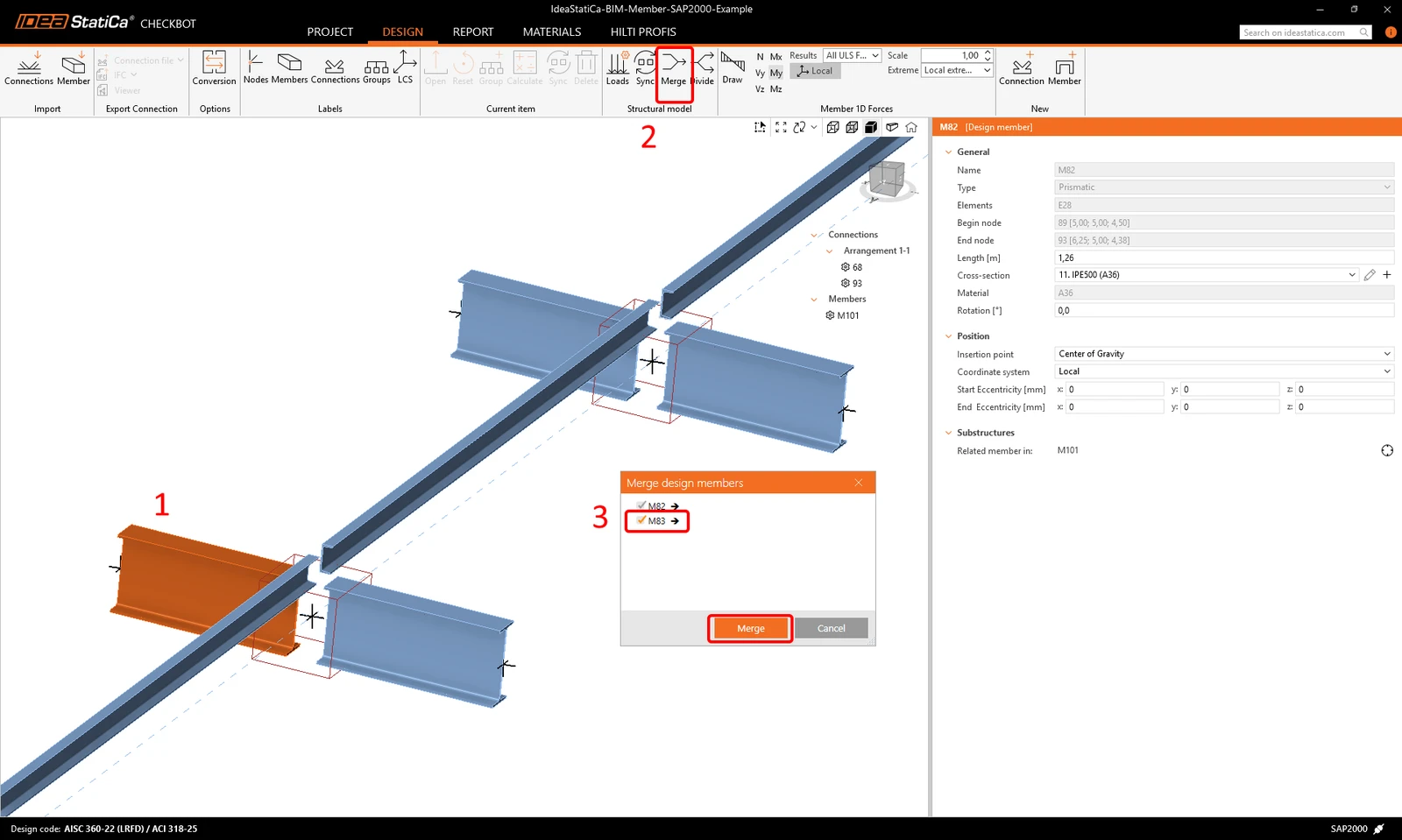The width and height of the screenshot is (1402, 840).
Task: Click the Merge structural model icon
Action: pyautogui.click(x=673, y=68)
